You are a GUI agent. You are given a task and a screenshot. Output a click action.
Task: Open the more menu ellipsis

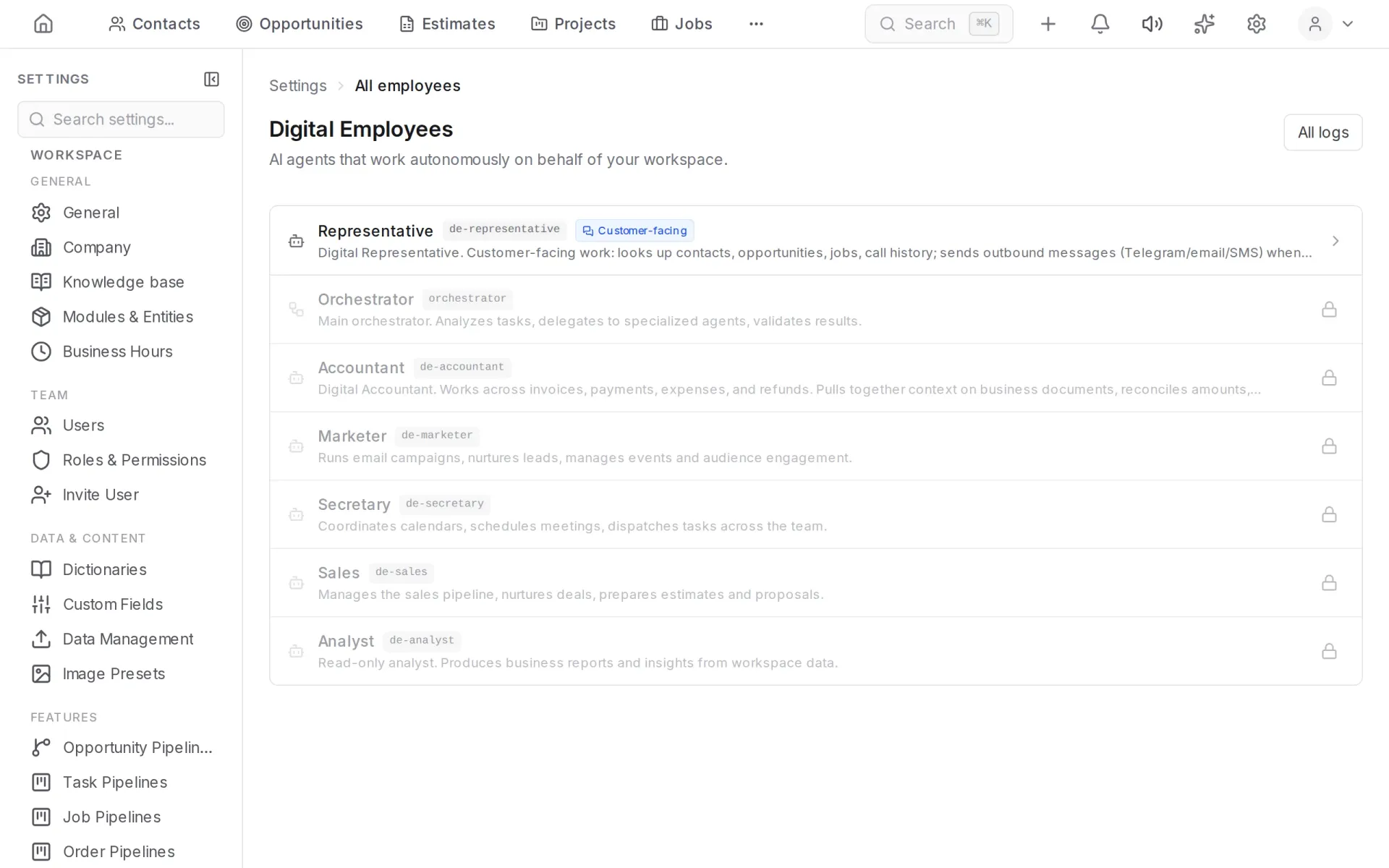pos(756,24)
